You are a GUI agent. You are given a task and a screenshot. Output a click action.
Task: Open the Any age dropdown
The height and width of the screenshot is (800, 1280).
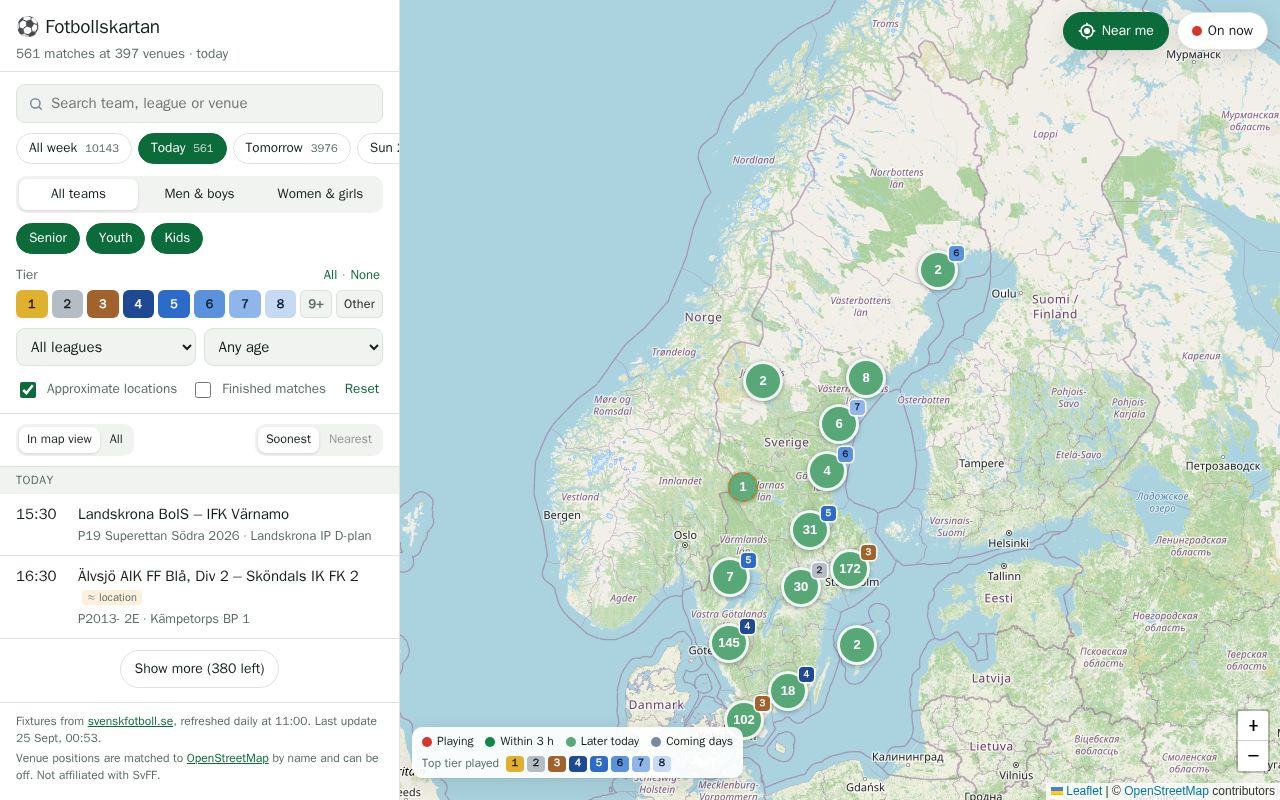point(293,347)
